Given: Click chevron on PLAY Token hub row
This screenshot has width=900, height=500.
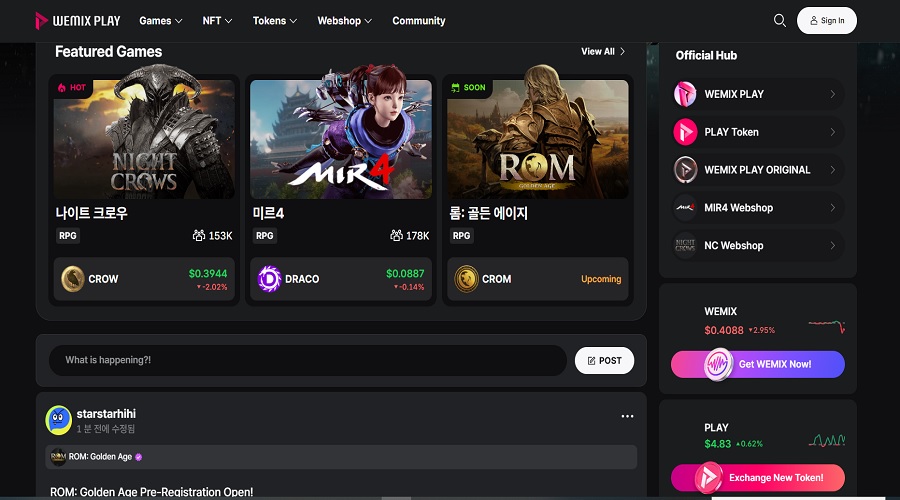Looking at the screenshot, I should coord(832,132).
